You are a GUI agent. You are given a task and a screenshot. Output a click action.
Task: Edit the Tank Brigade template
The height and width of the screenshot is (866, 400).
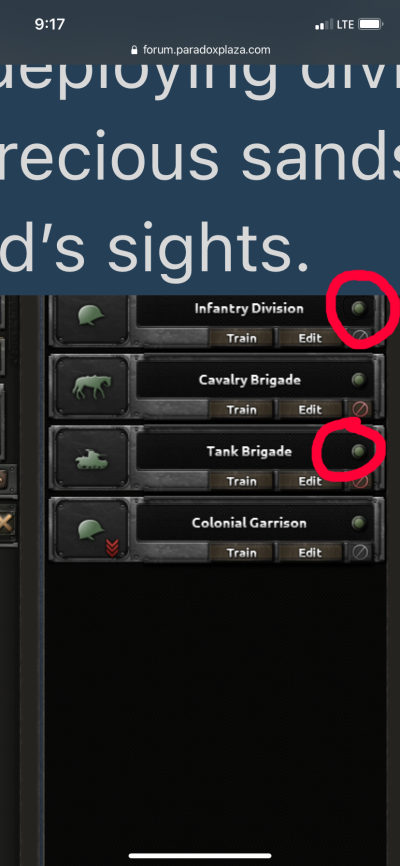pyautogui.click(x=310, y=481)
